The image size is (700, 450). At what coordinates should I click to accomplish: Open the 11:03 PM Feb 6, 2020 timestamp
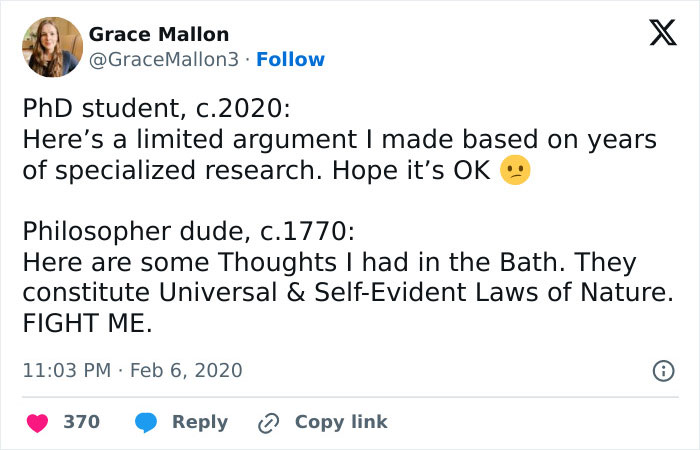132,370
